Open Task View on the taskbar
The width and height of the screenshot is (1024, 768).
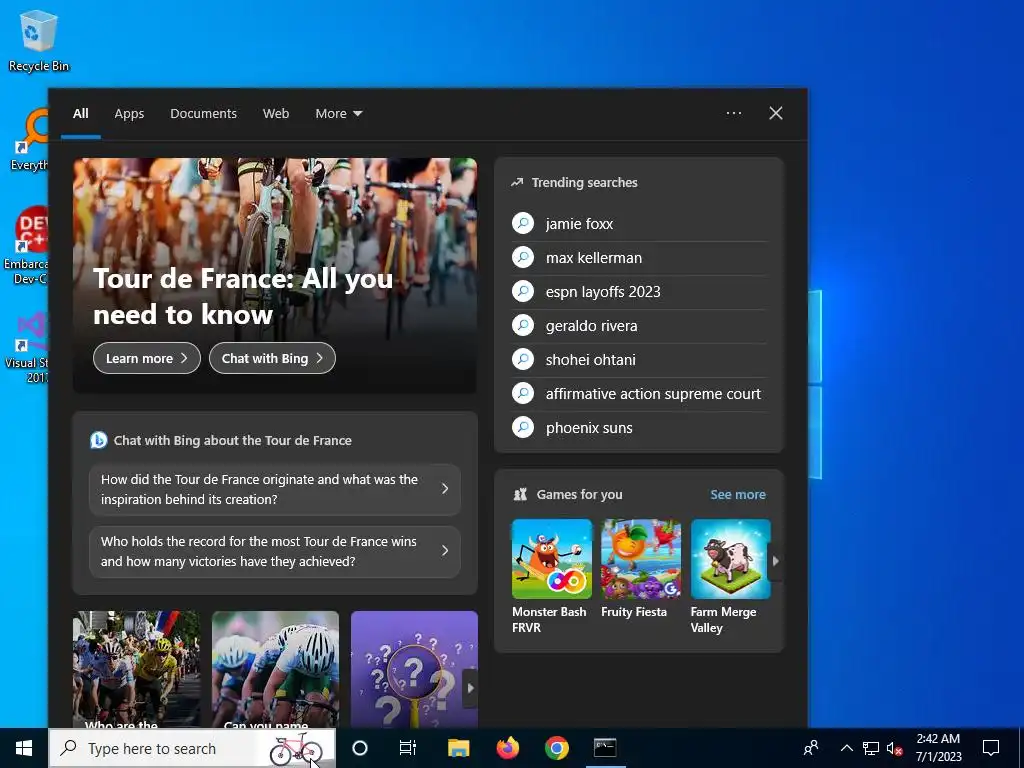click(x=408, y=748)
